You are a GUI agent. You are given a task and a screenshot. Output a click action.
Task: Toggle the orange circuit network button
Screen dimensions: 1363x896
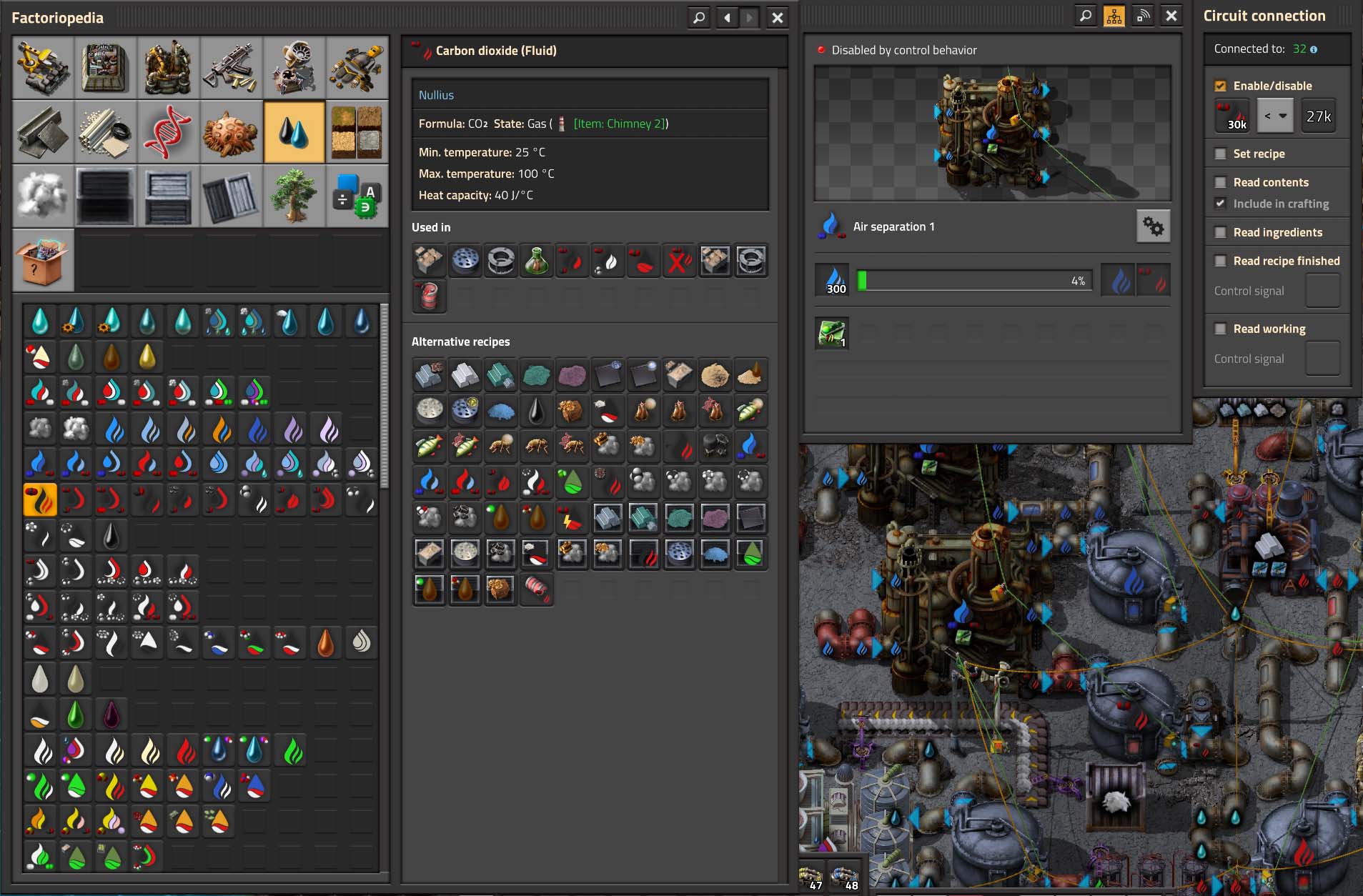tap(1114, 16)
